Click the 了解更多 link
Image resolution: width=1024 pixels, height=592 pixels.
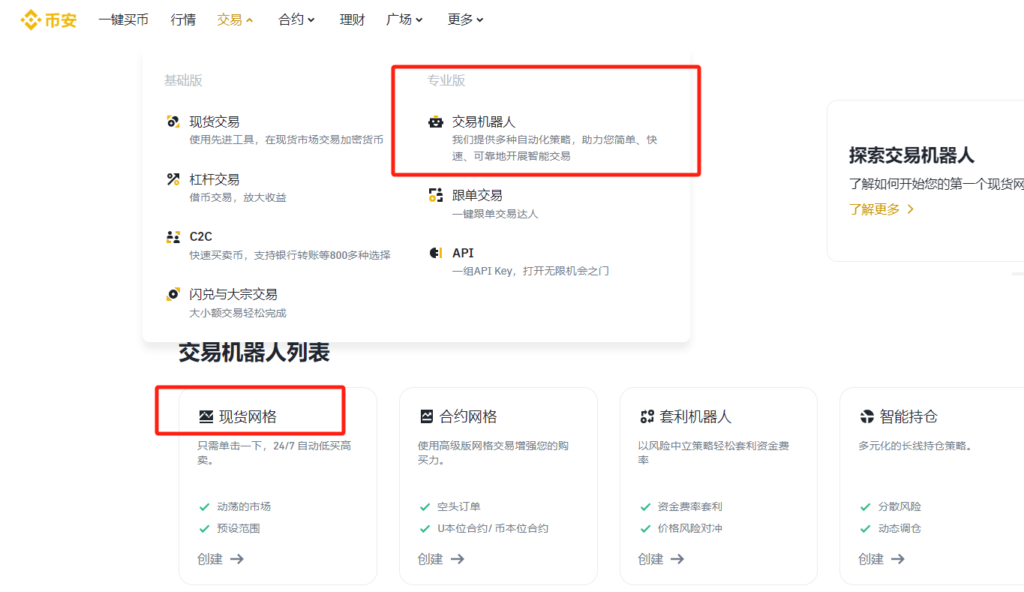pos(881,209)
